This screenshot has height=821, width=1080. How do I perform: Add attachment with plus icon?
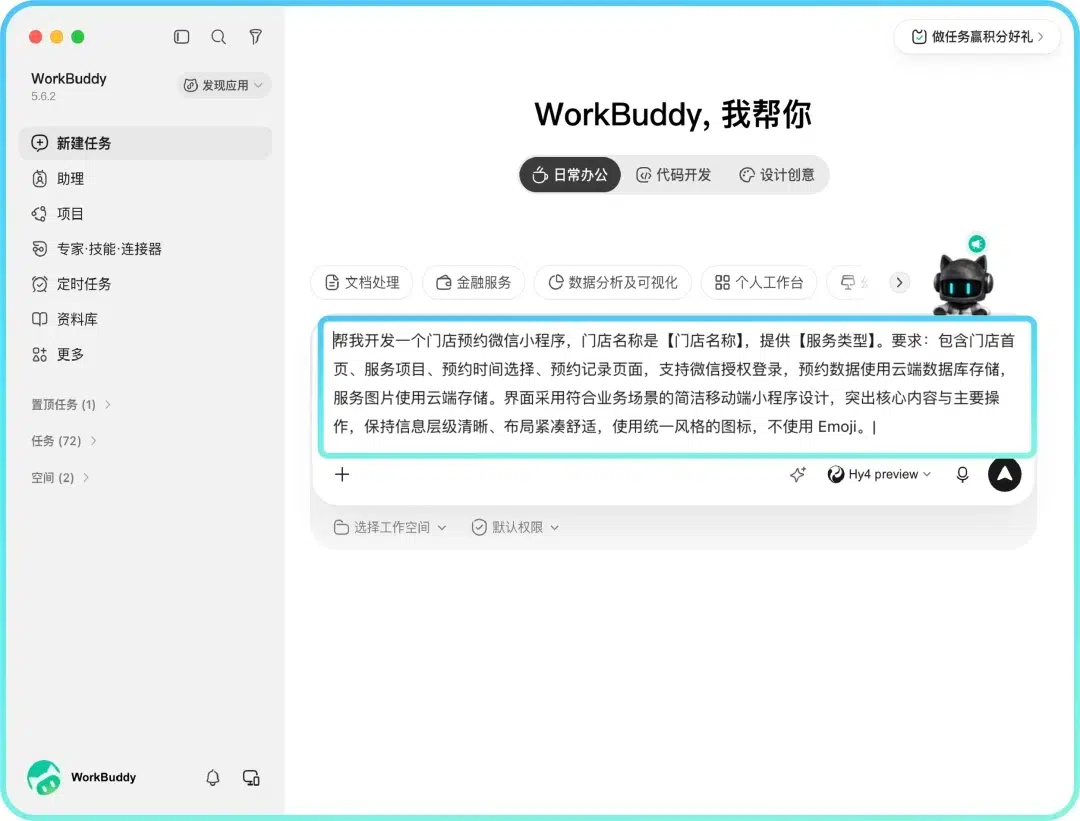tap(342, 474)
